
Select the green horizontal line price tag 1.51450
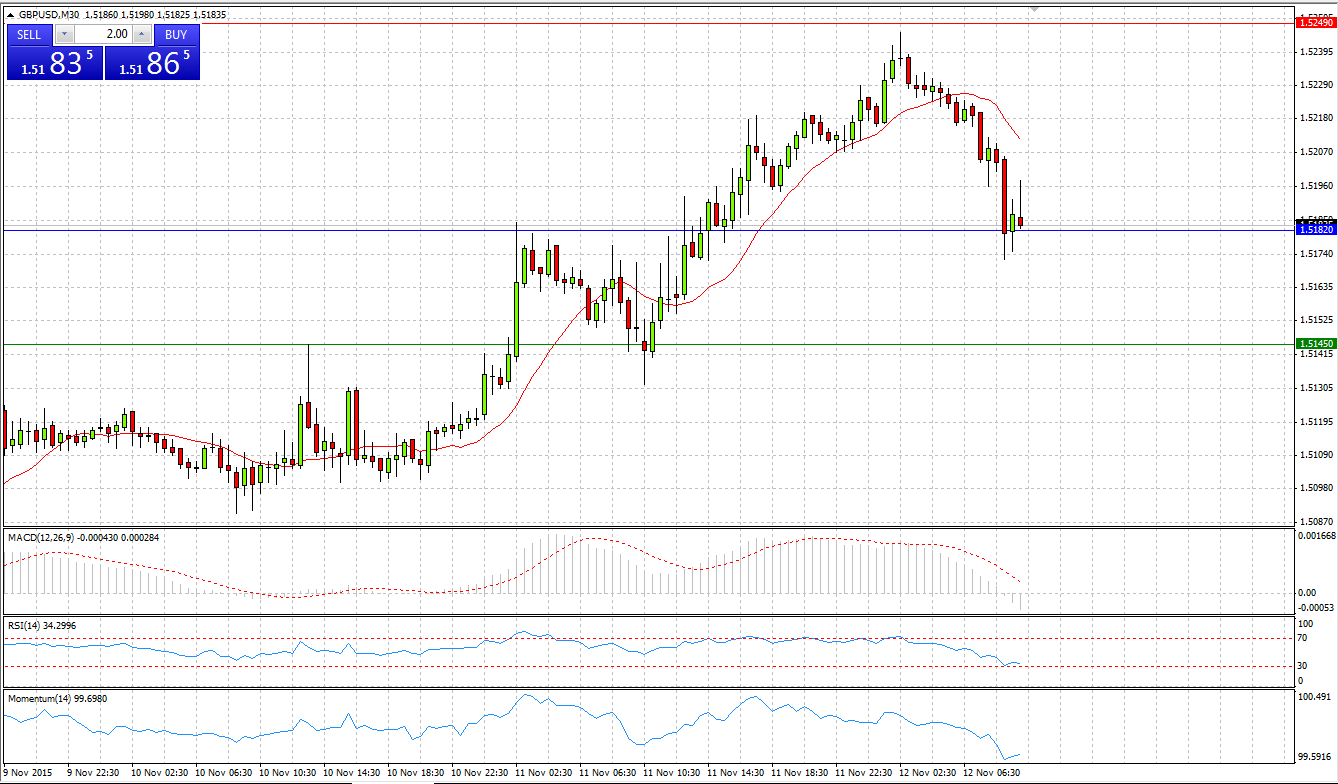[x=1315, y=343]
